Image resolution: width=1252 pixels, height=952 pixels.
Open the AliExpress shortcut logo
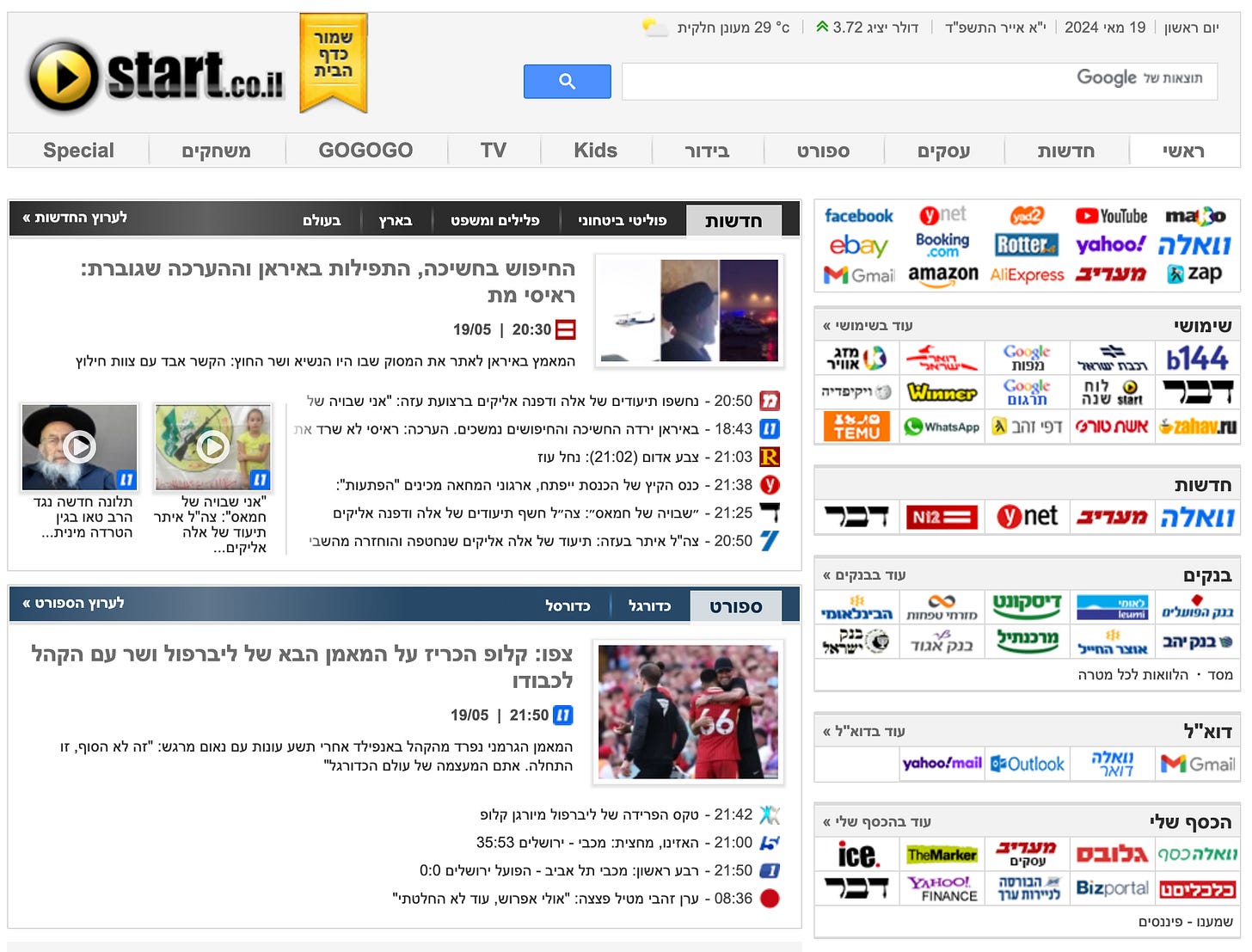click(1027, 275)
